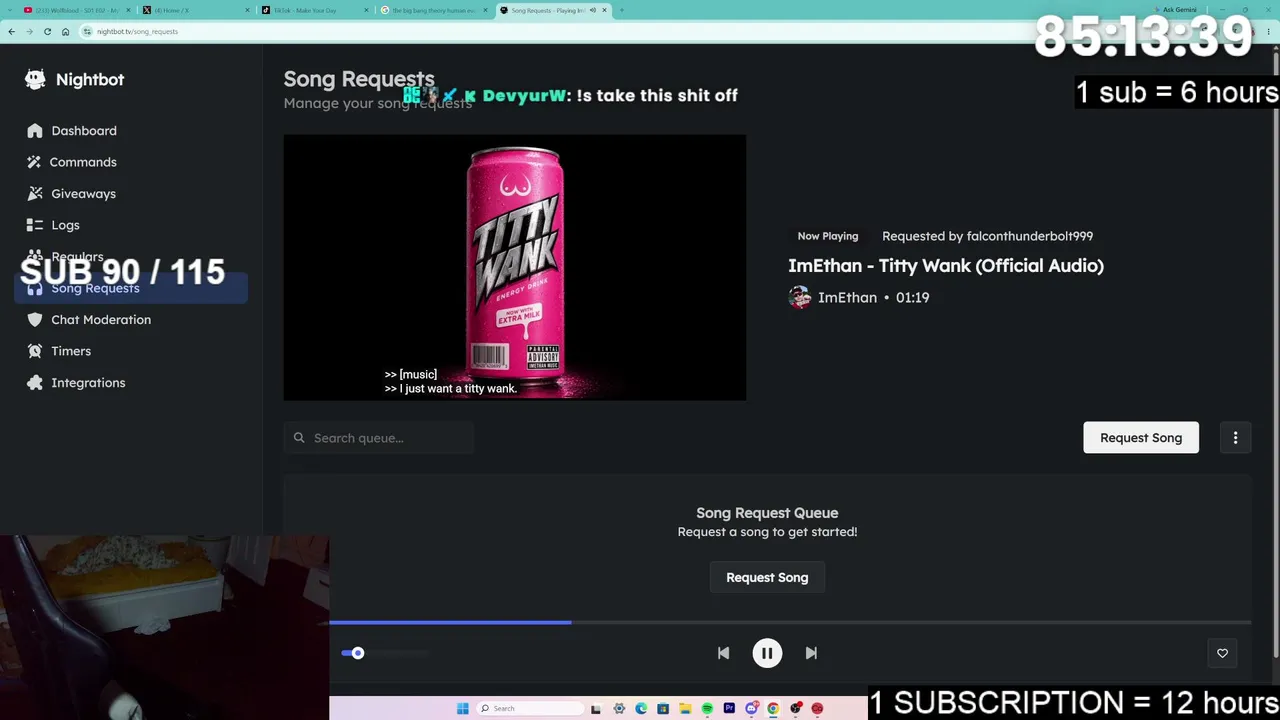
Task: Open File Explorer from the taskbar
Action: pos(685,709)
